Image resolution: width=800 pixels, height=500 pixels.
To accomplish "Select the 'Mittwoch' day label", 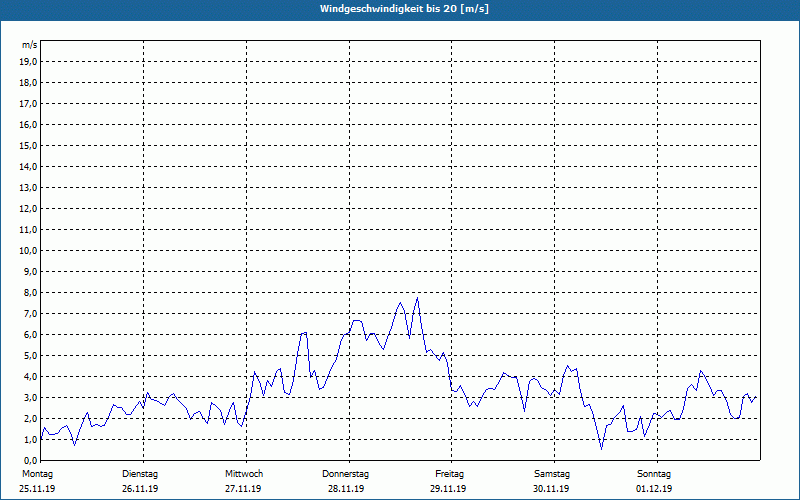I will tap(244, 474).
